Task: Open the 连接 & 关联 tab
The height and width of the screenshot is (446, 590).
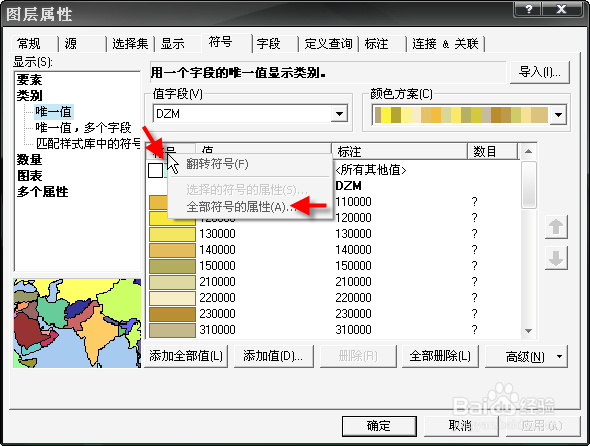Action: [445, 44]
